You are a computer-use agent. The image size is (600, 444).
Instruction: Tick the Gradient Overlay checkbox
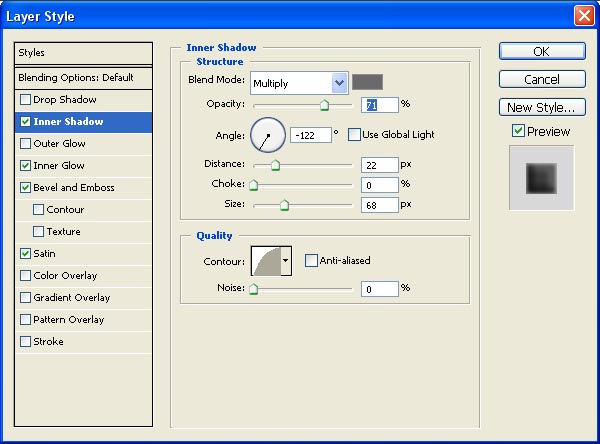tap(25, 297)
